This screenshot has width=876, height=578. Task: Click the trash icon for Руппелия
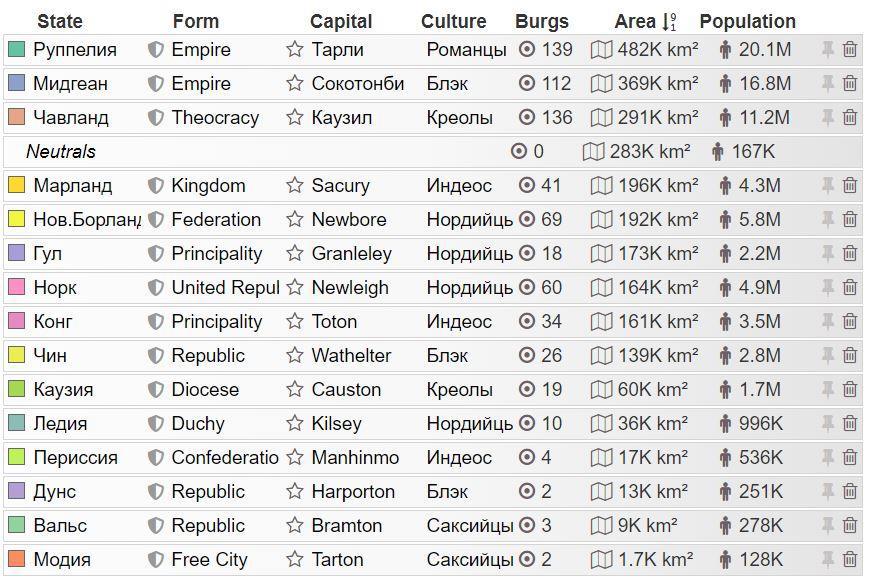pos(850,49)
